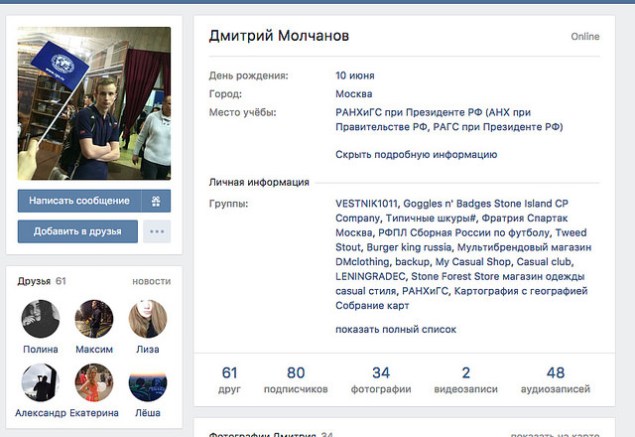Open the 48 аудиозаписей counter
Viewport: 635px width, 437px height.
pos(555,379)
